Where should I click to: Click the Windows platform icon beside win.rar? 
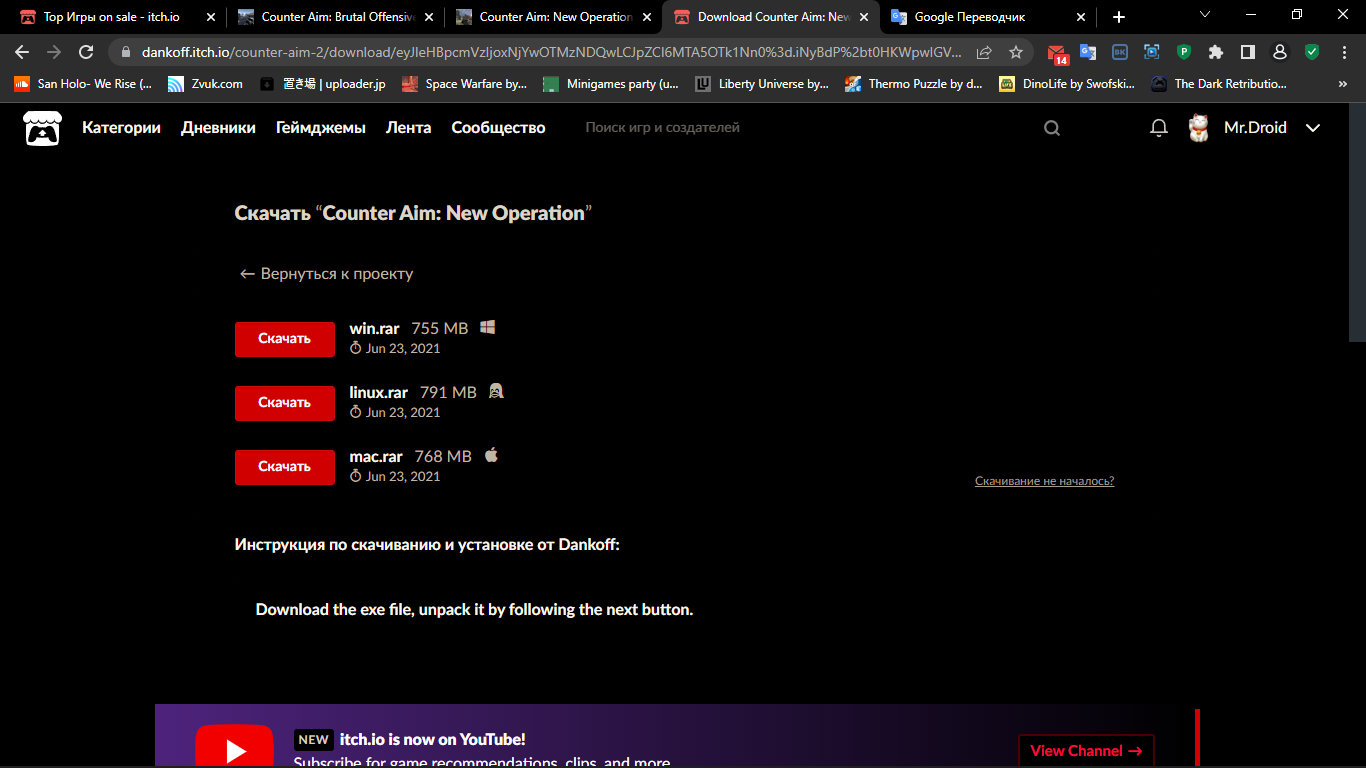pos(488,327)
